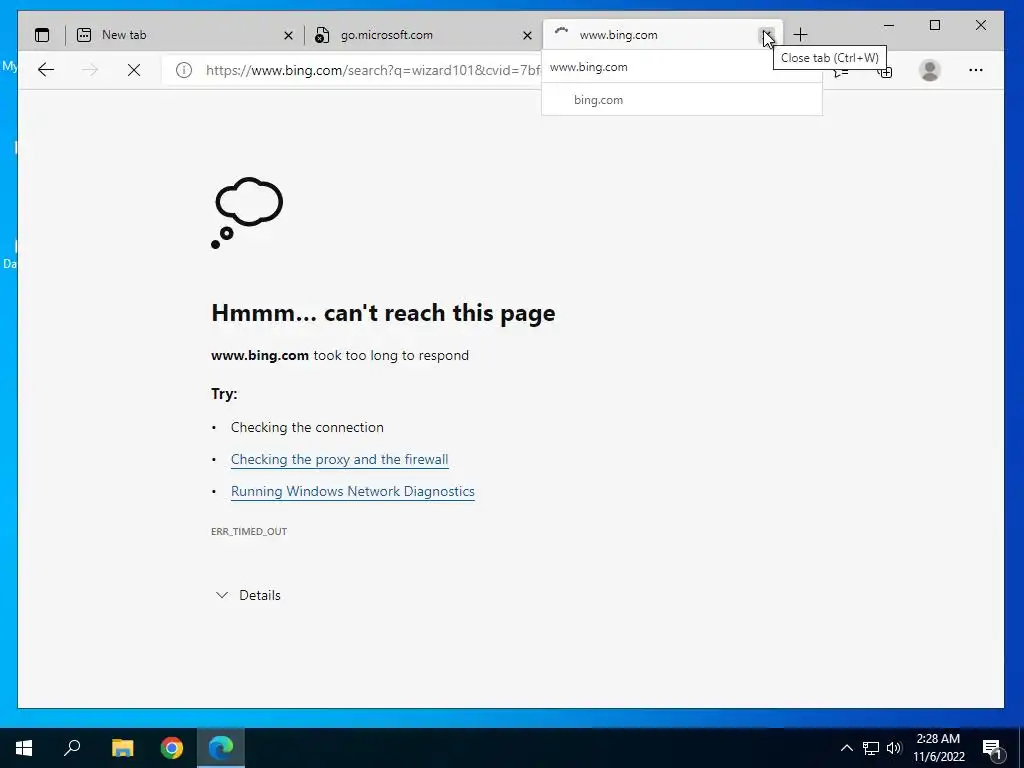Switch to the New tab tab
The width and height of the screenshot is (1024, 768).
point(183,35)
